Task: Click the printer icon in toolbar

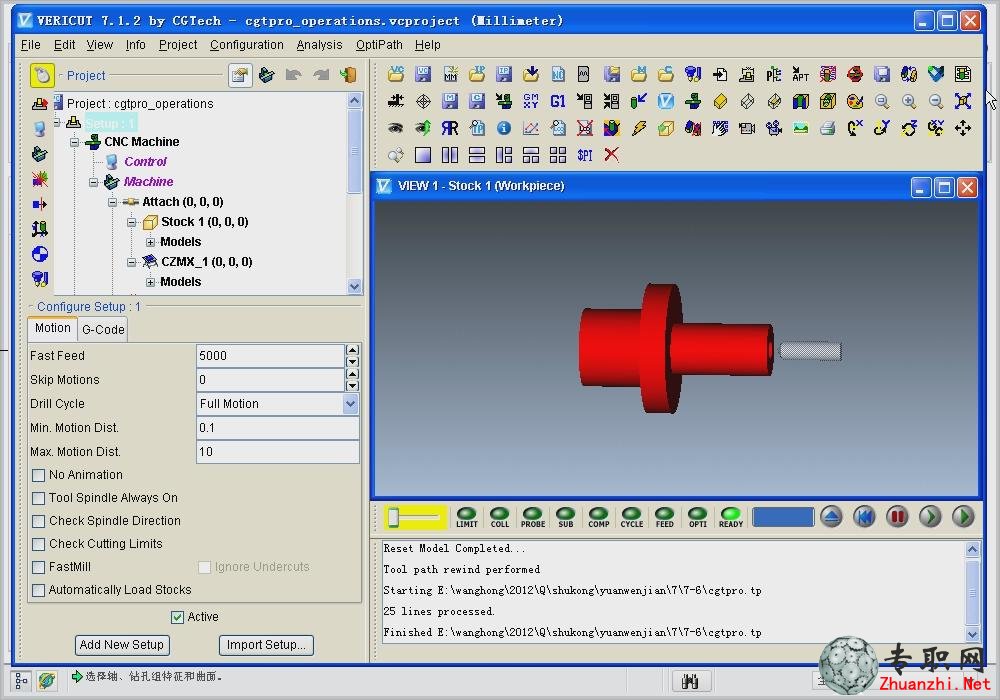Action: 828,128
